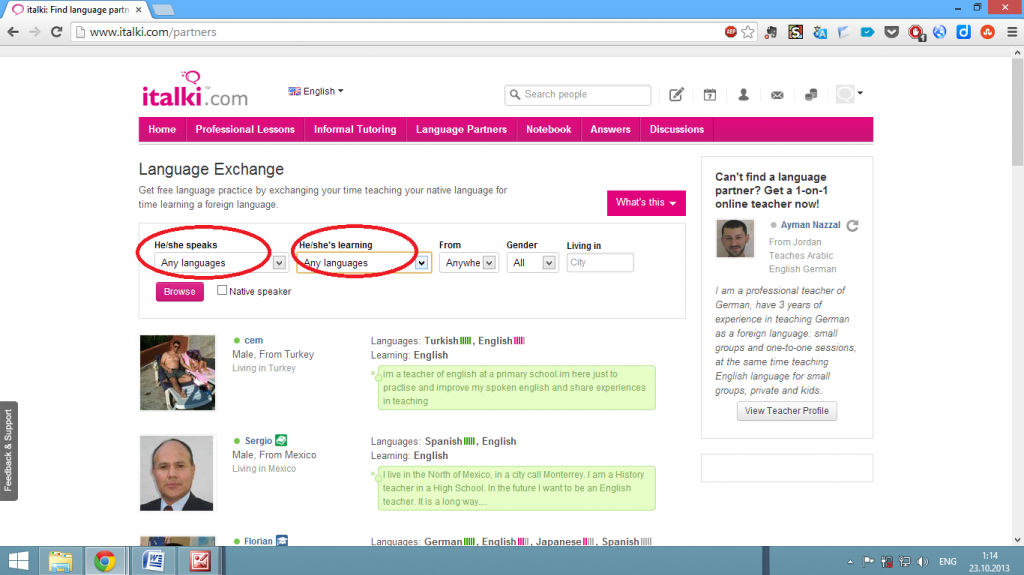This screenshot has width=1024, height=575.
Task: Open the write notebook entry pencil icon
Action: 676,95
